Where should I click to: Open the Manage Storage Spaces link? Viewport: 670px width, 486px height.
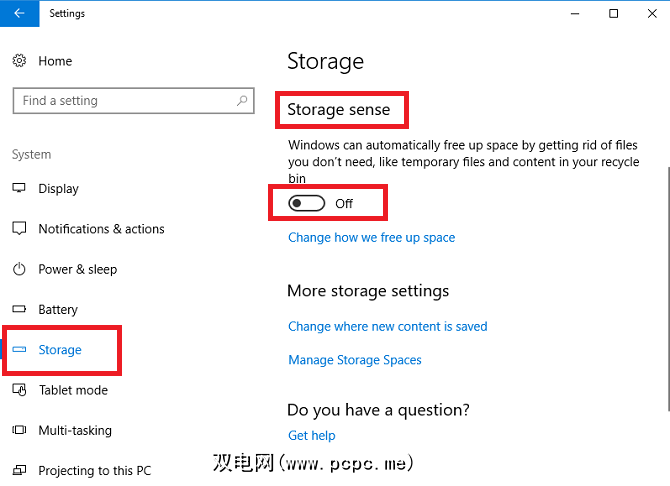[355, 360]
